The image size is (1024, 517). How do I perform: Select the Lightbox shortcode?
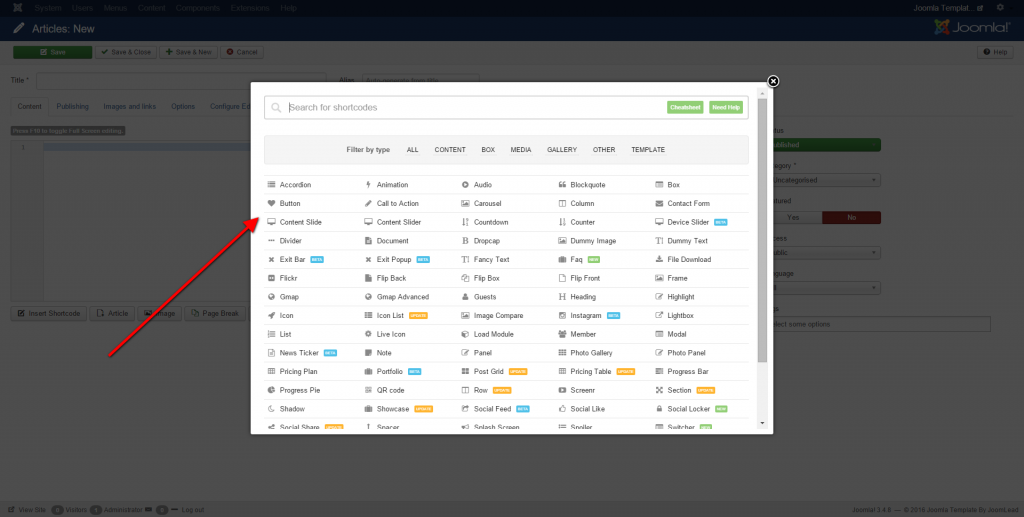coord(675,315)
